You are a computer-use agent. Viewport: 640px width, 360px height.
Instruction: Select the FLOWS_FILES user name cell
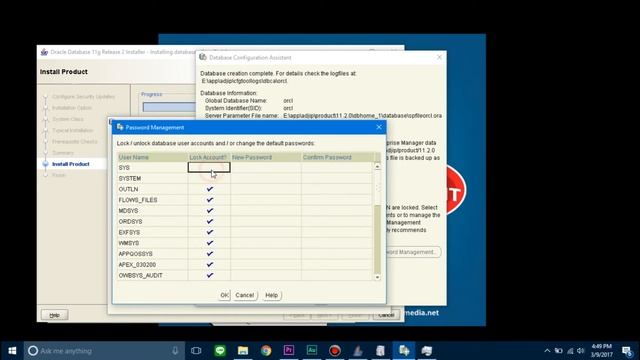(x=152, y=200)
